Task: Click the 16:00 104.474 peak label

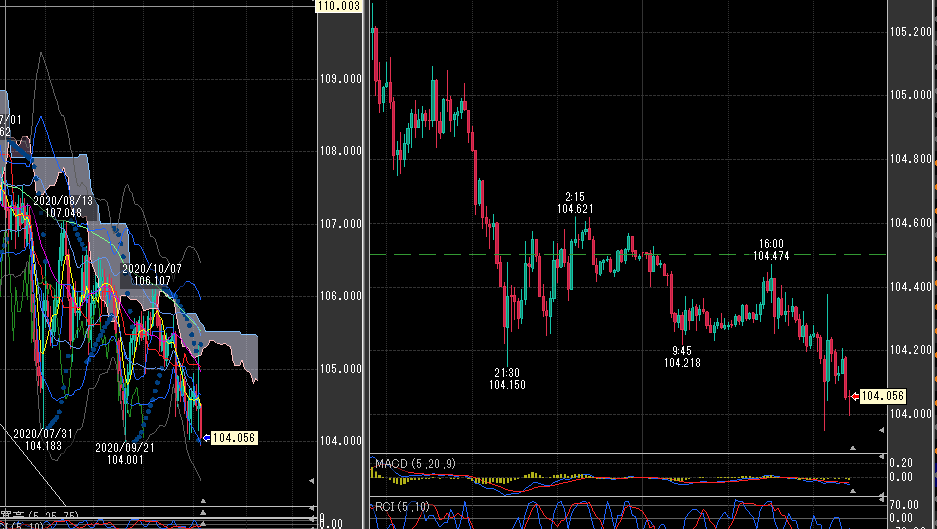Action: click(x=771, y=250)
